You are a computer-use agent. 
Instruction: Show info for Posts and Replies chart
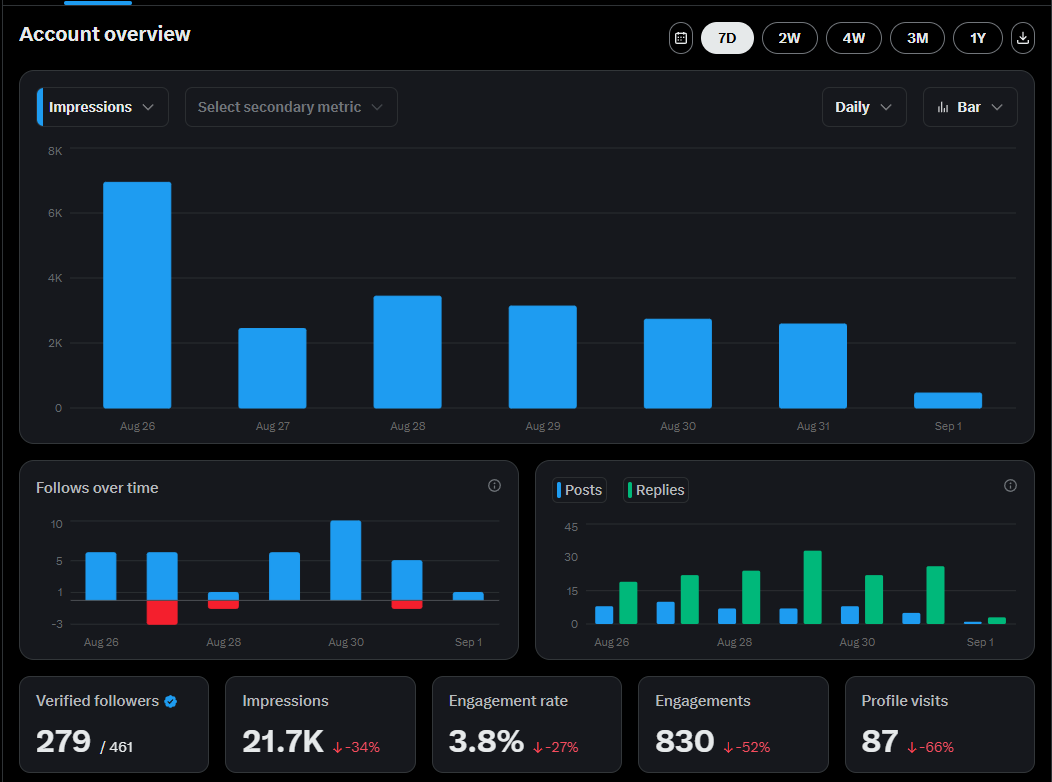[1010, 486]
